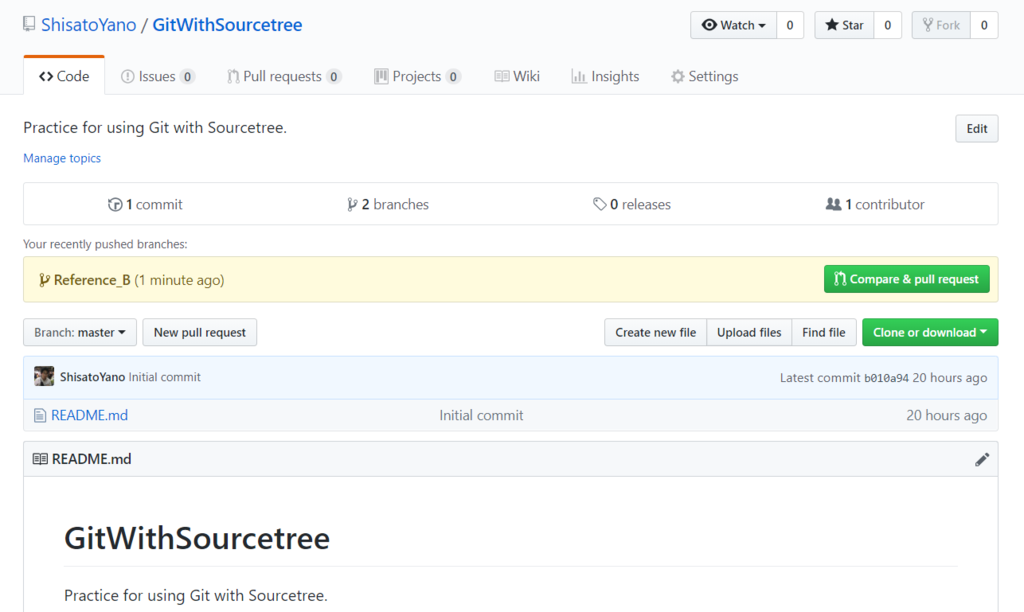Click the New pull request button
Image resolution: width=1024 pixels, height=612 pixels.
coord(200,332)
